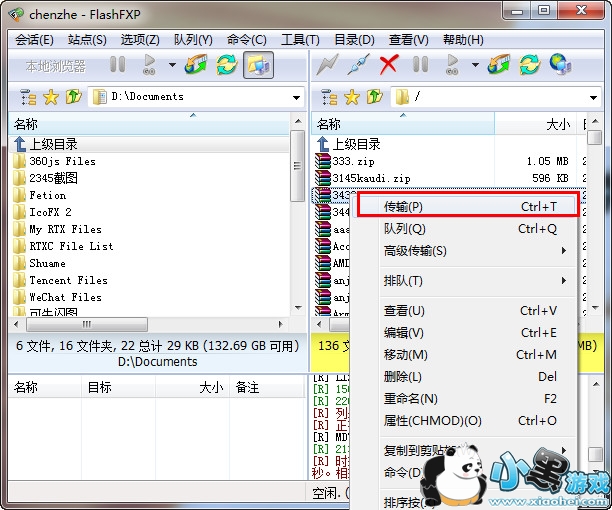The width and height of the screenshot is (612, 510).
Task: Open the remote path dropdown arrow
Action: pyautogui.click(x=593, y=98)
